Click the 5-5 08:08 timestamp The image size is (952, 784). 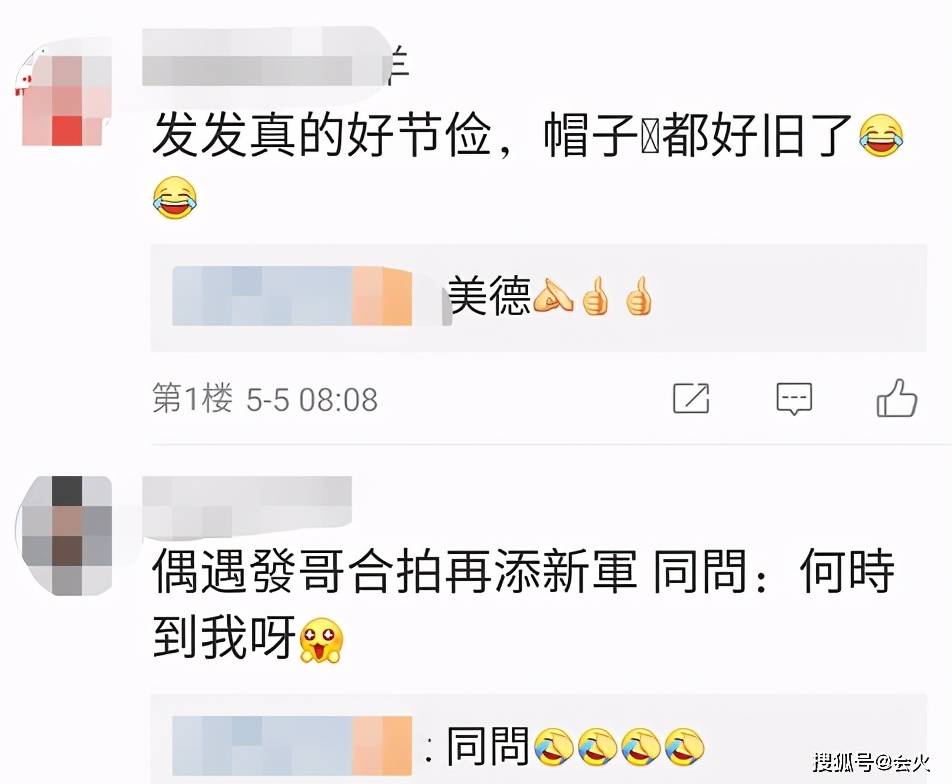pos(312,400)
